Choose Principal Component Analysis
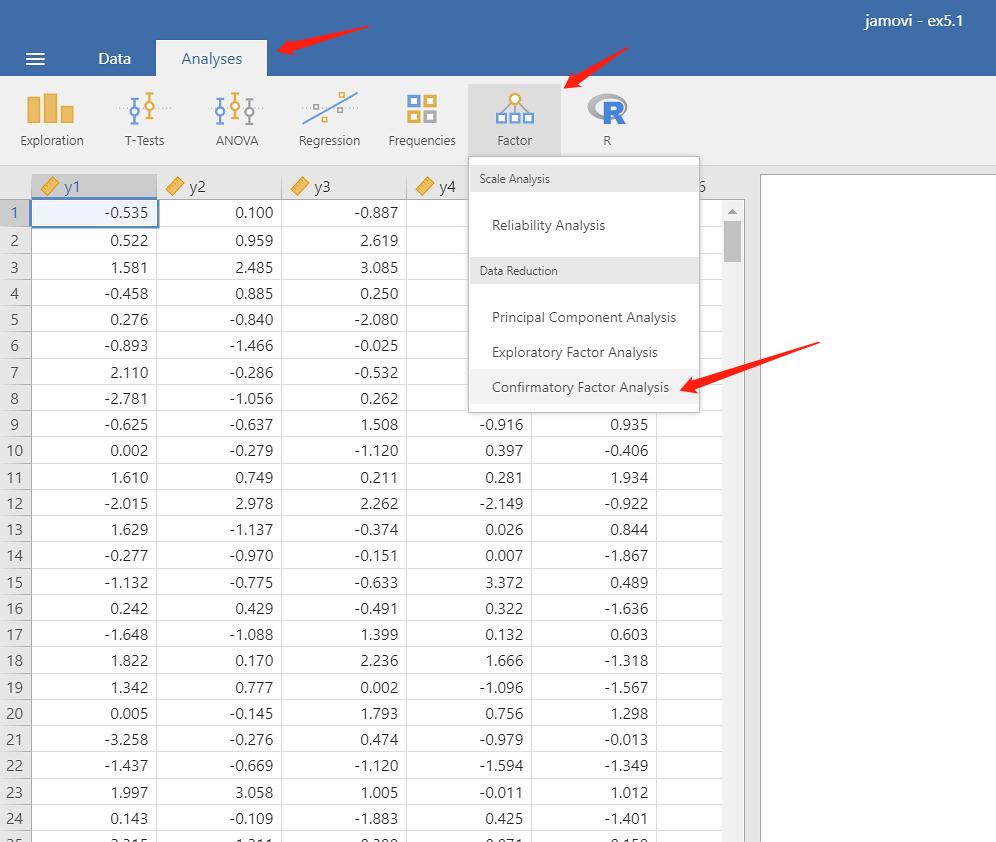Viewport: 996px width, 842px height. (584, 317)
